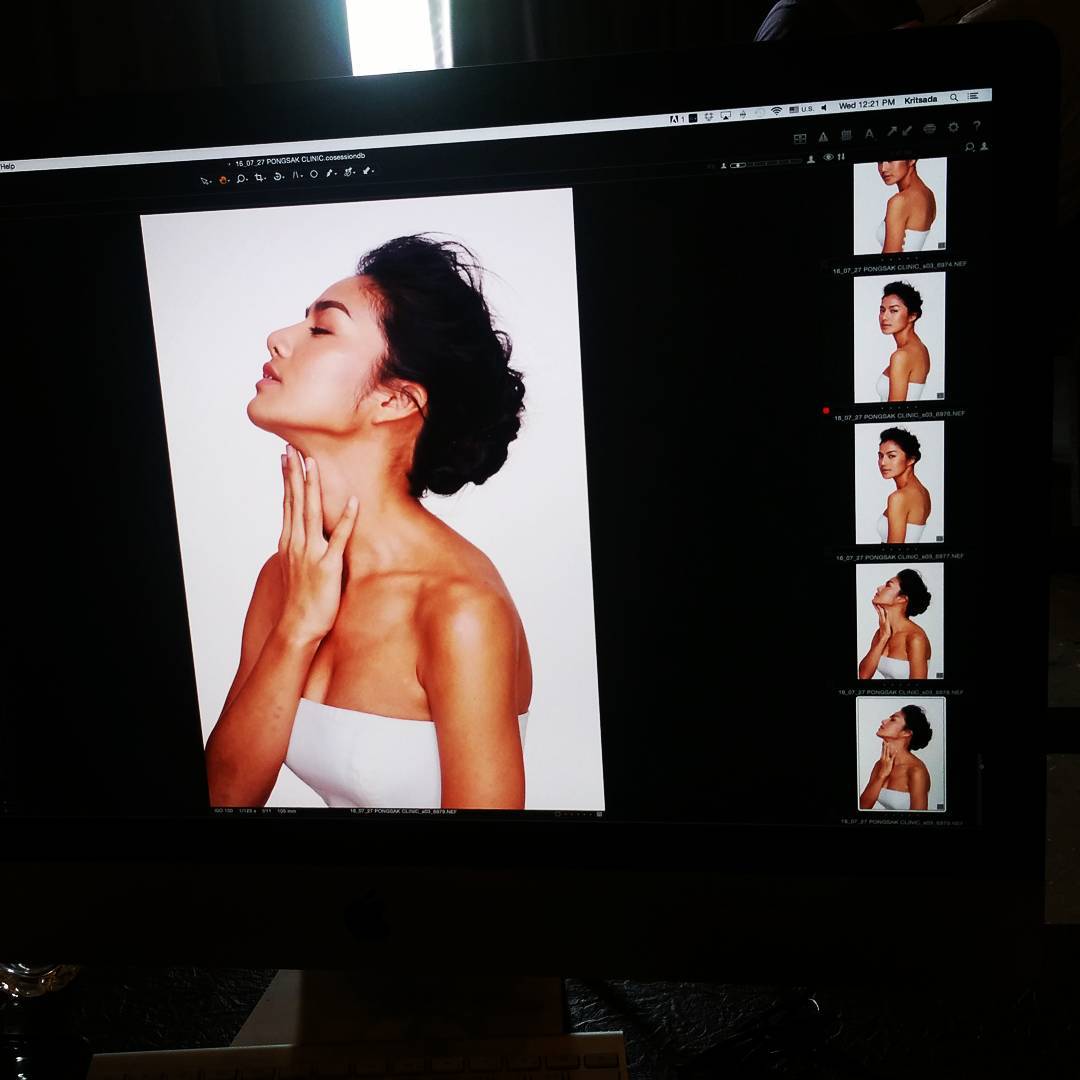Select the rotation tool
Viewport: 1080px width, 1080px height.
pyautogui.click(x=277, y=176)
